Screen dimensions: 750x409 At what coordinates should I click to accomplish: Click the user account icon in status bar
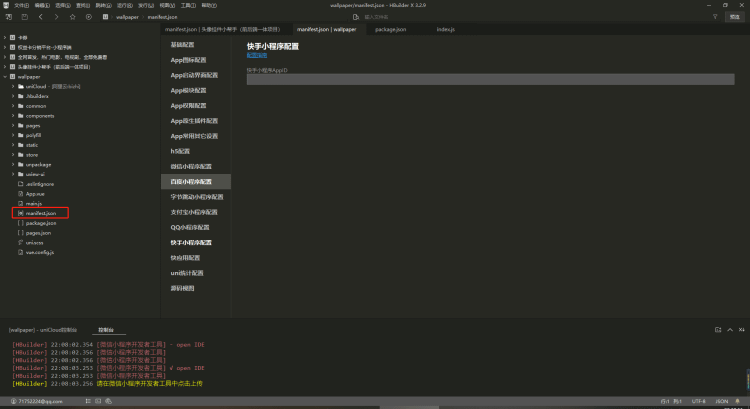pyautogui.click(x=13, y=401)
